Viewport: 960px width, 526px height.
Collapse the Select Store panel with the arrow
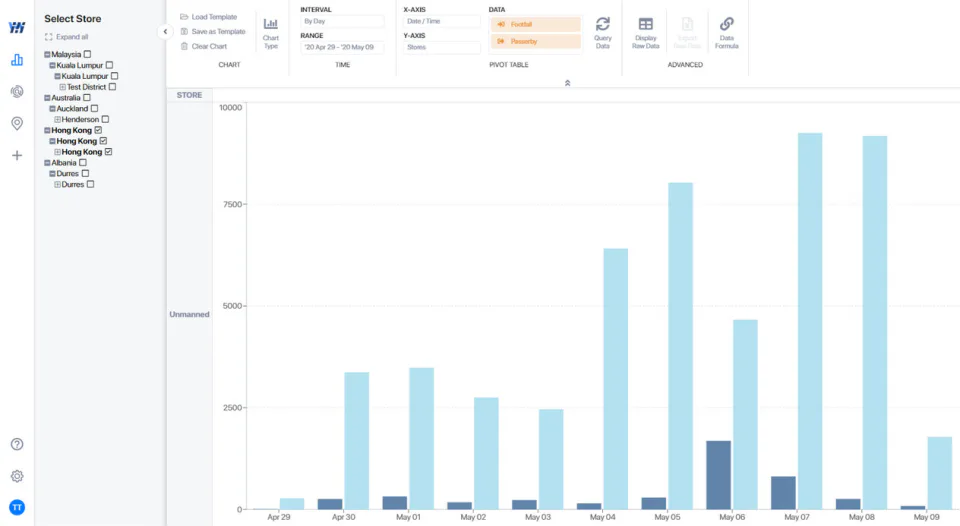[165, 31]
